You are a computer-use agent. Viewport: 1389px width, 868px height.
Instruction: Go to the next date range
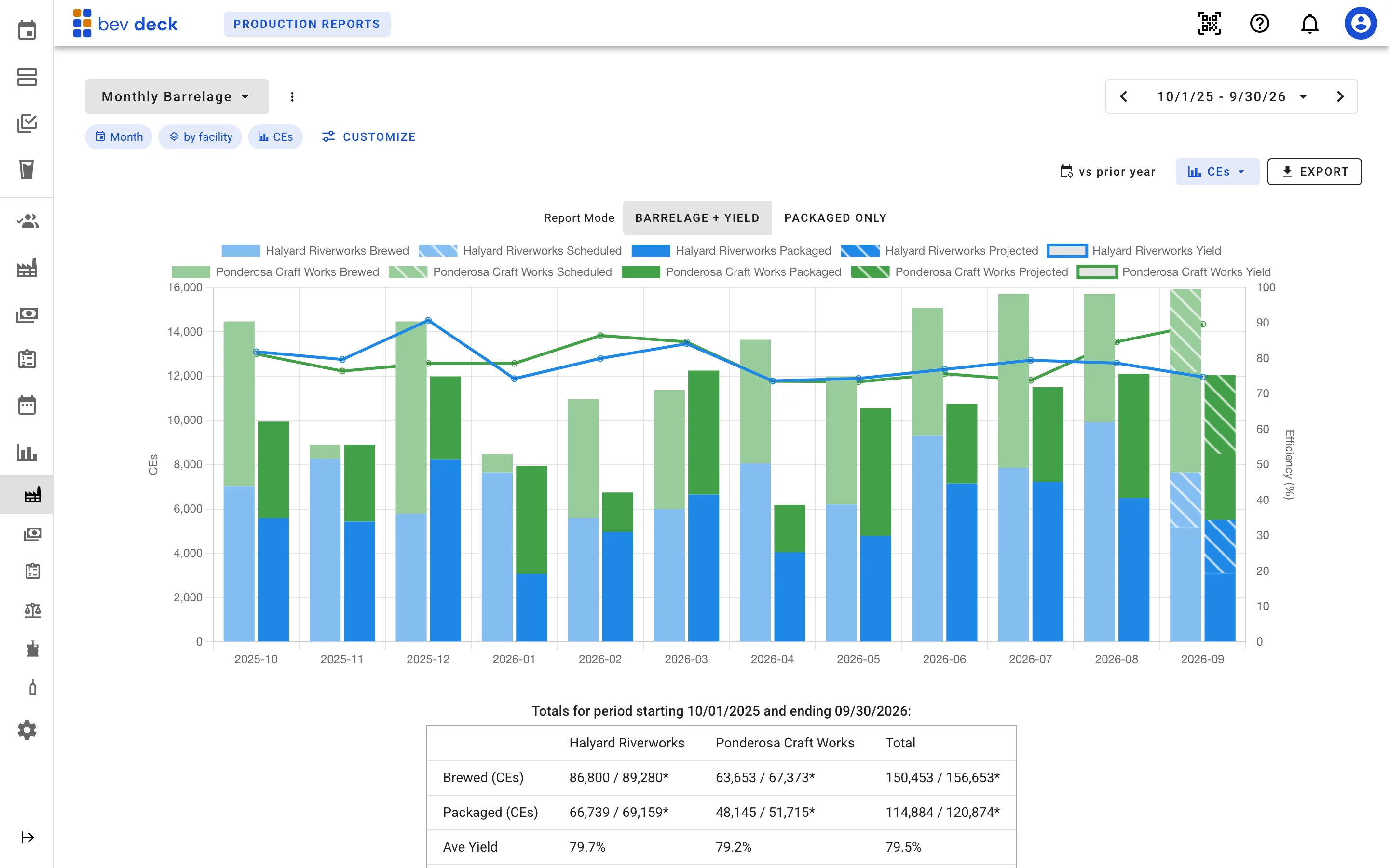tap(1340, 96)
